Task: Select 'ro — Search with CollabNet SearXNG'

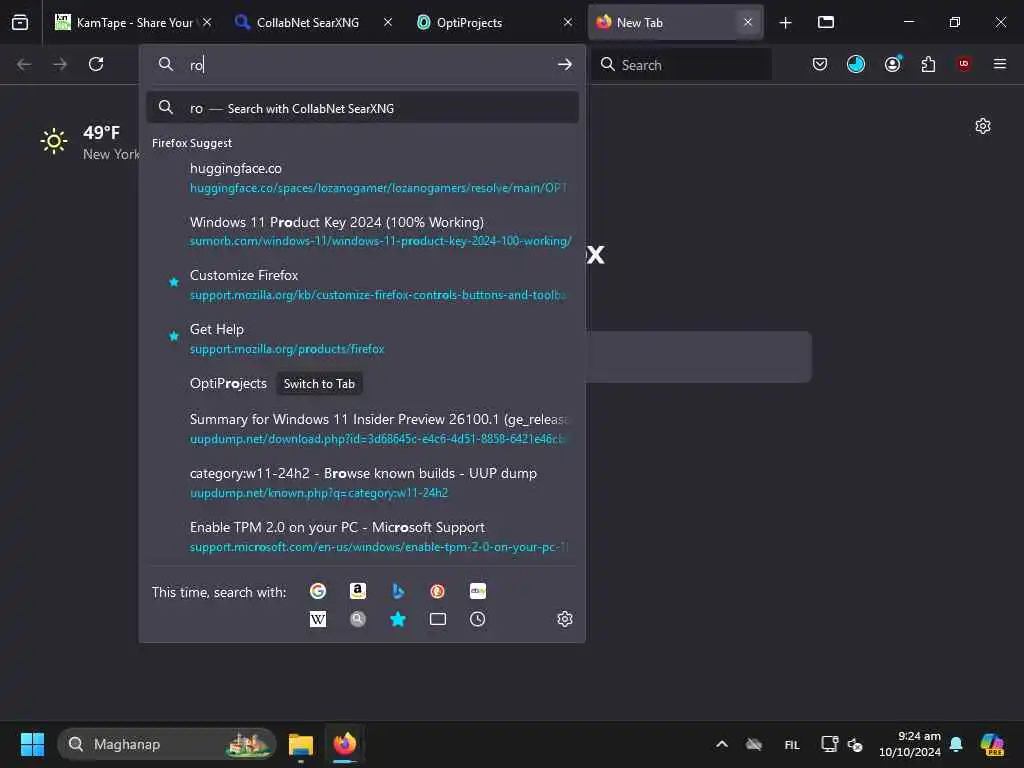Action: [x=362, y=108]
